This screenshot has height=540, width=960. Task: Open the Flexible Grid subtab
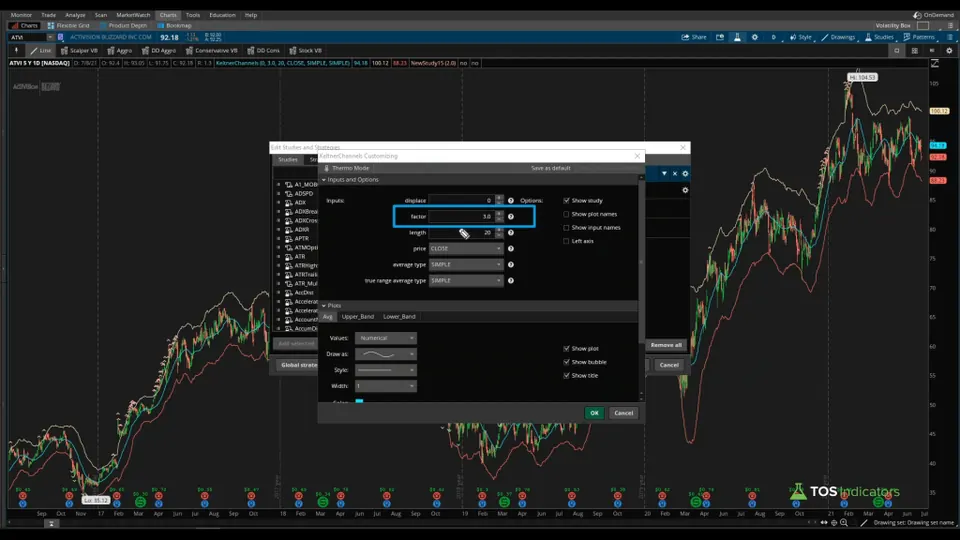(x=69, y=26)
